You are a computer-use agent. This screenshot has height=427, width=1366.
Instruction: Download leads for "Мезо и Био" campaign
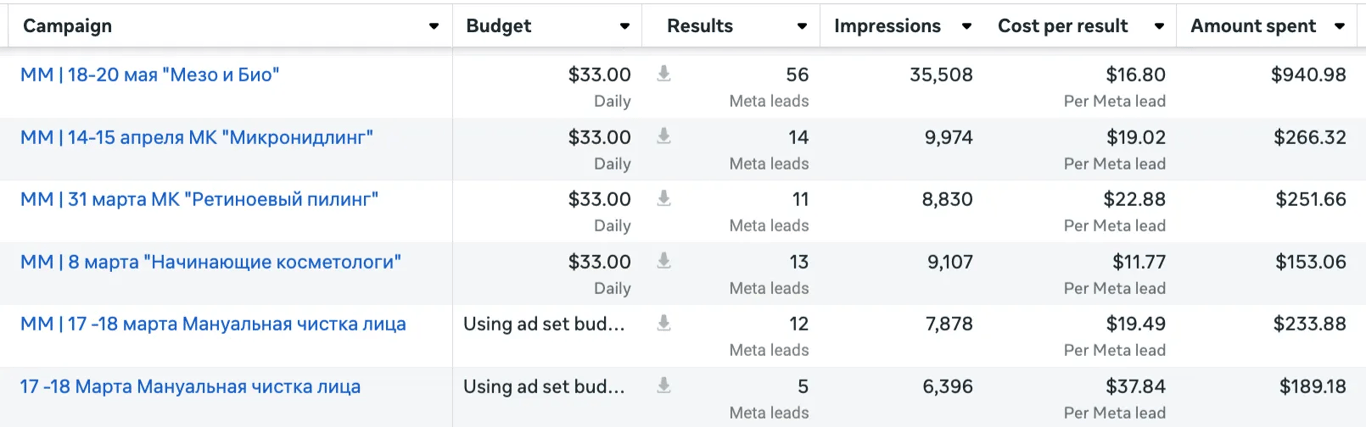click(x=663, y=73)
